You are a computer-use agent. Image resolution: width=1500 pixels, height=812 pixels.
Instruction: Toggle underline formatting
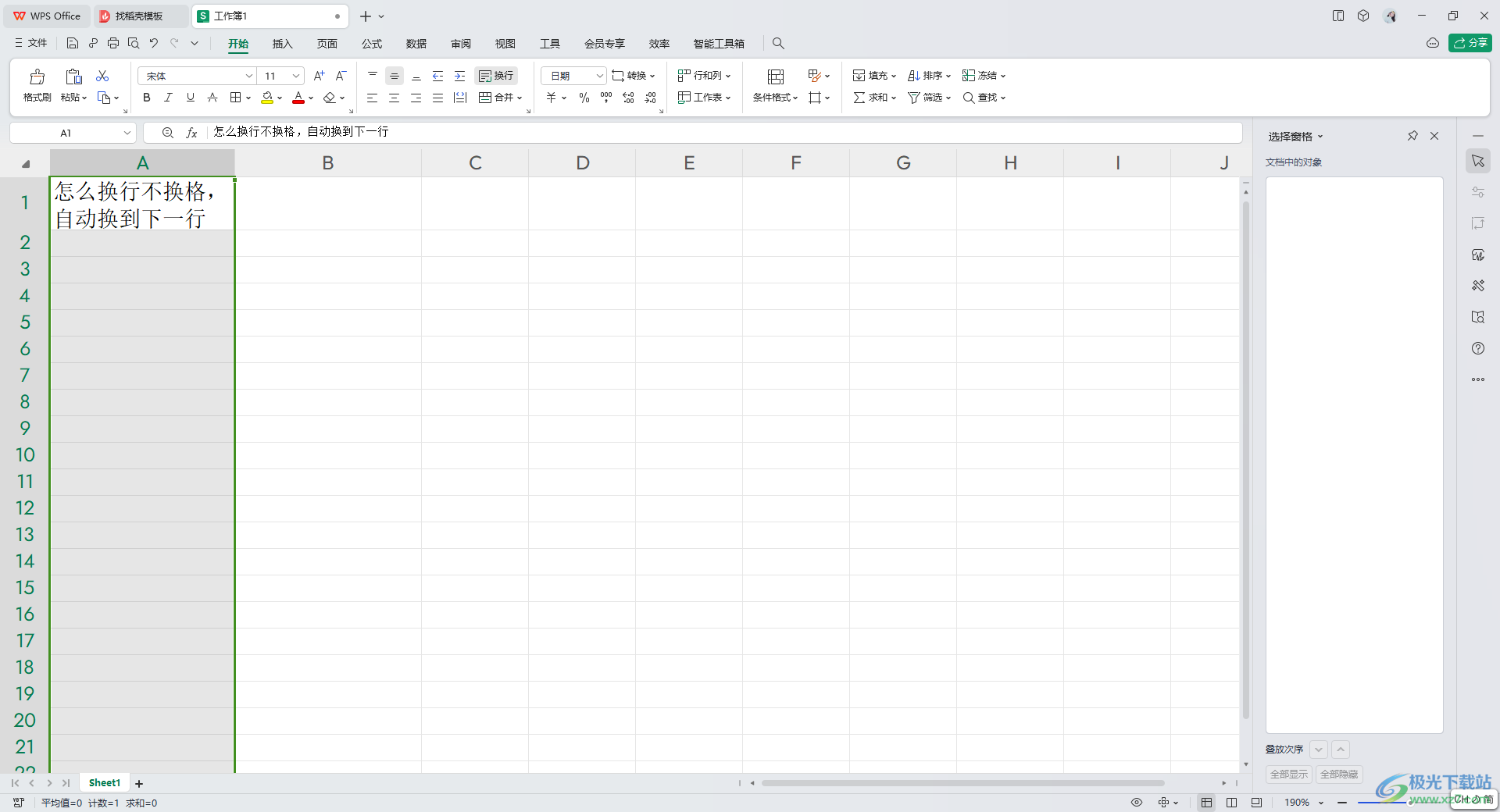[x=191, y=98]
